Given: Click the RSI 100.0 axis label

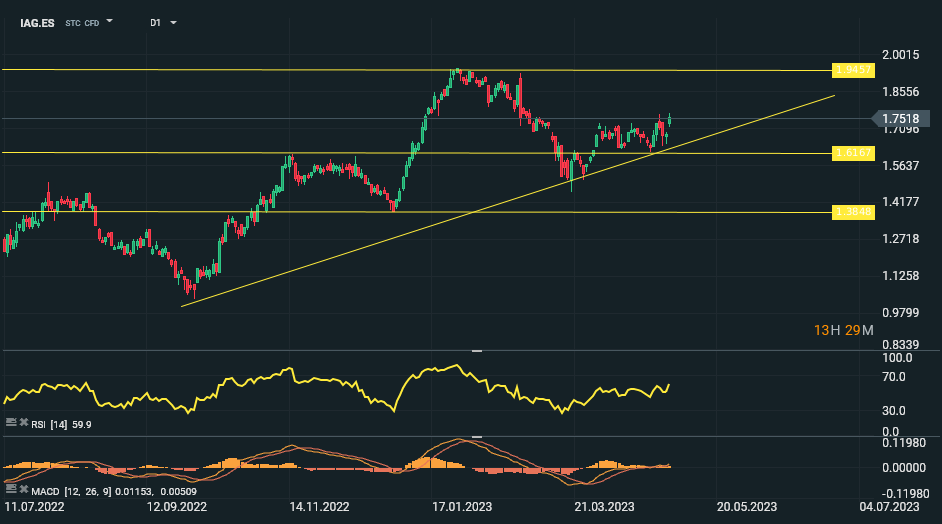Looking at the screenshot, I should click(897, 358).
